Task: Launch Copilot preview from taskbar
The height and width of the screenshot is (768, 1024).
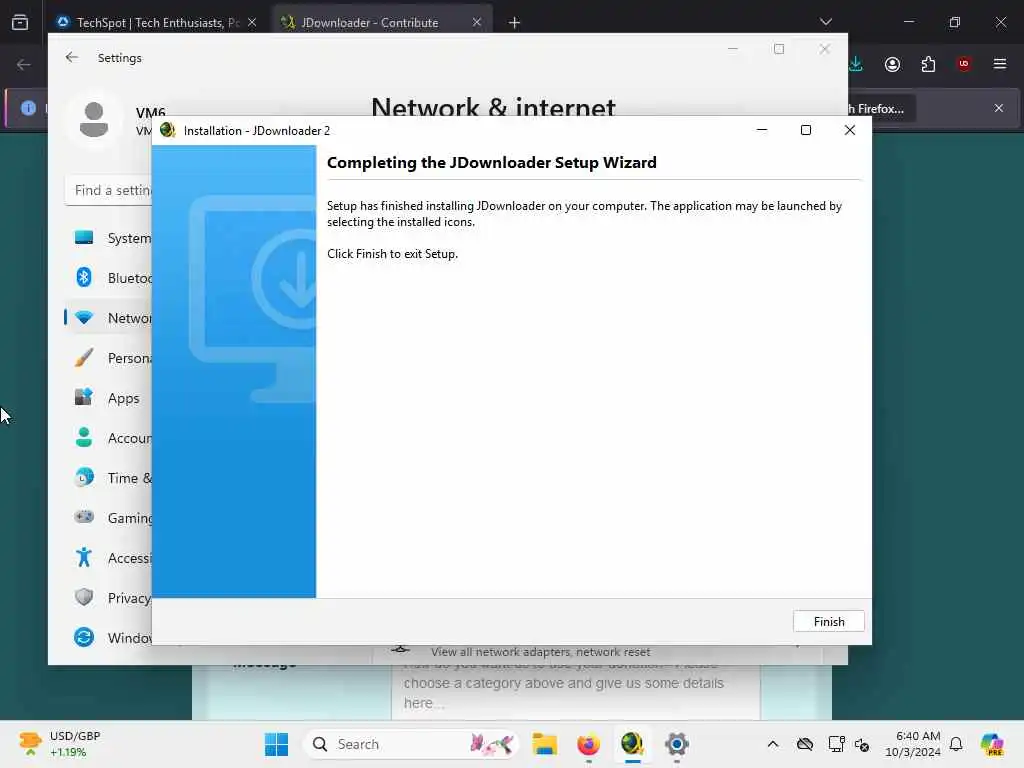Action: [x=991, y=744]
